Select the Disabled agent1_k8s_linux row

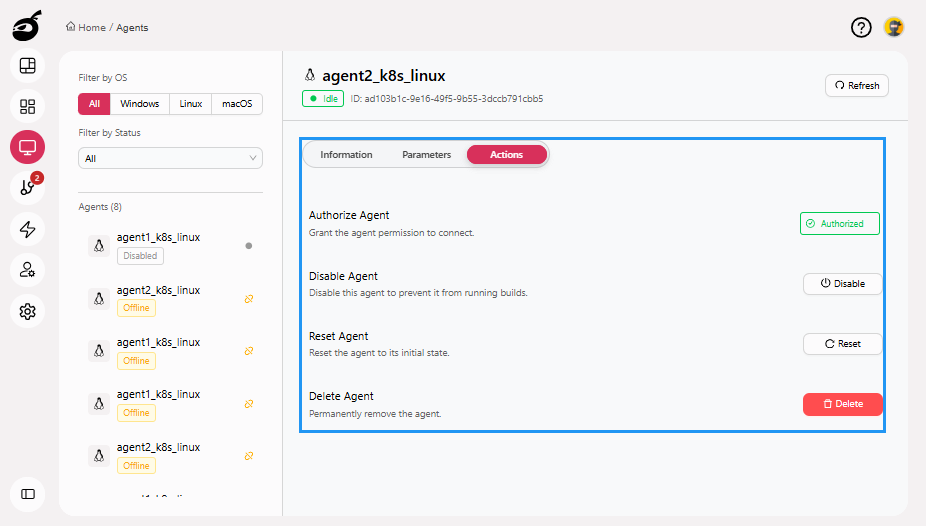(x=170, y=246)
